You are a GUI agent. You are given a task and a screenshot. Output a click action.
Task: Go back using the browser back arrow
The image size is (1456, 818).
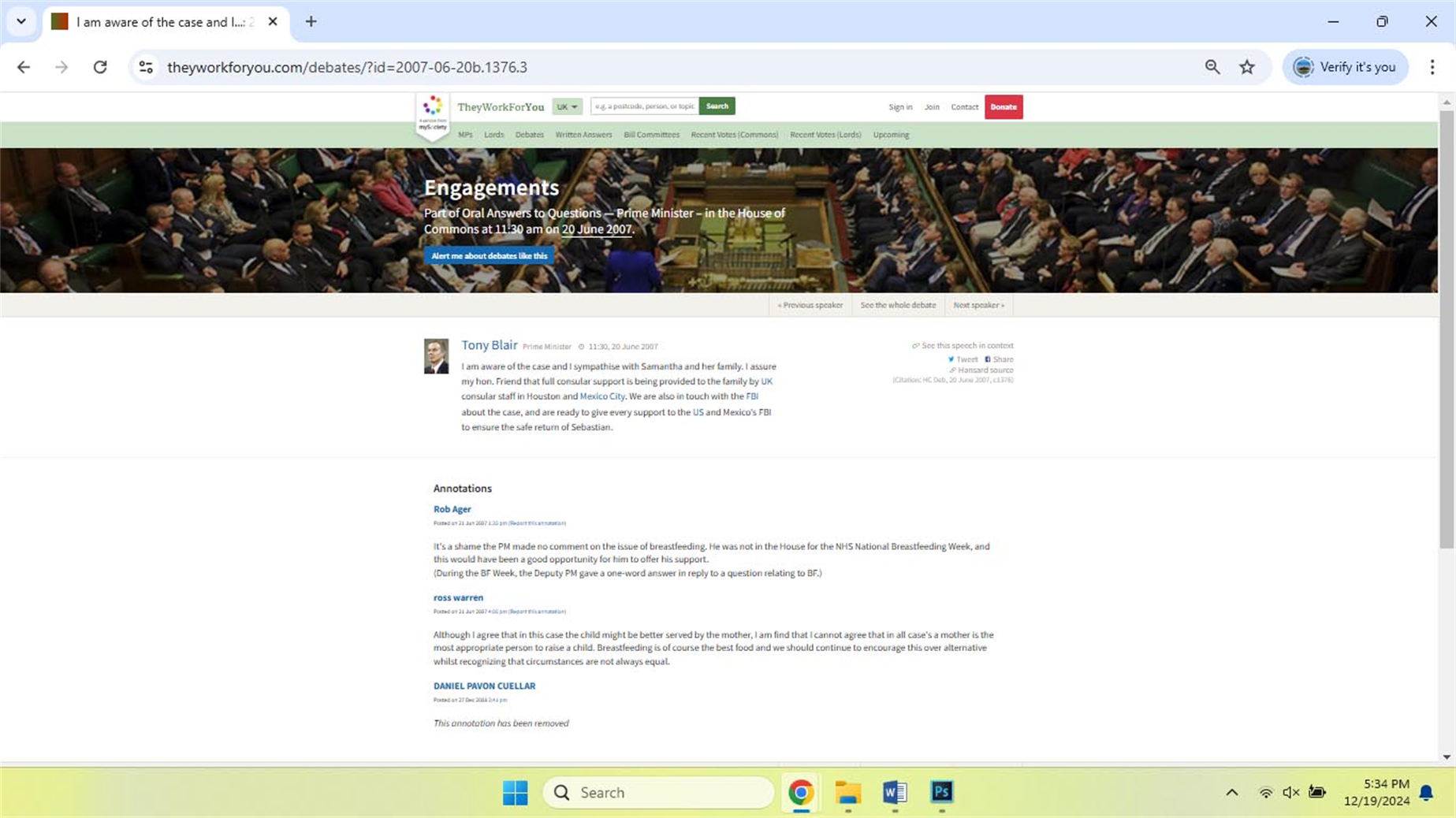[x=24, y=67]
